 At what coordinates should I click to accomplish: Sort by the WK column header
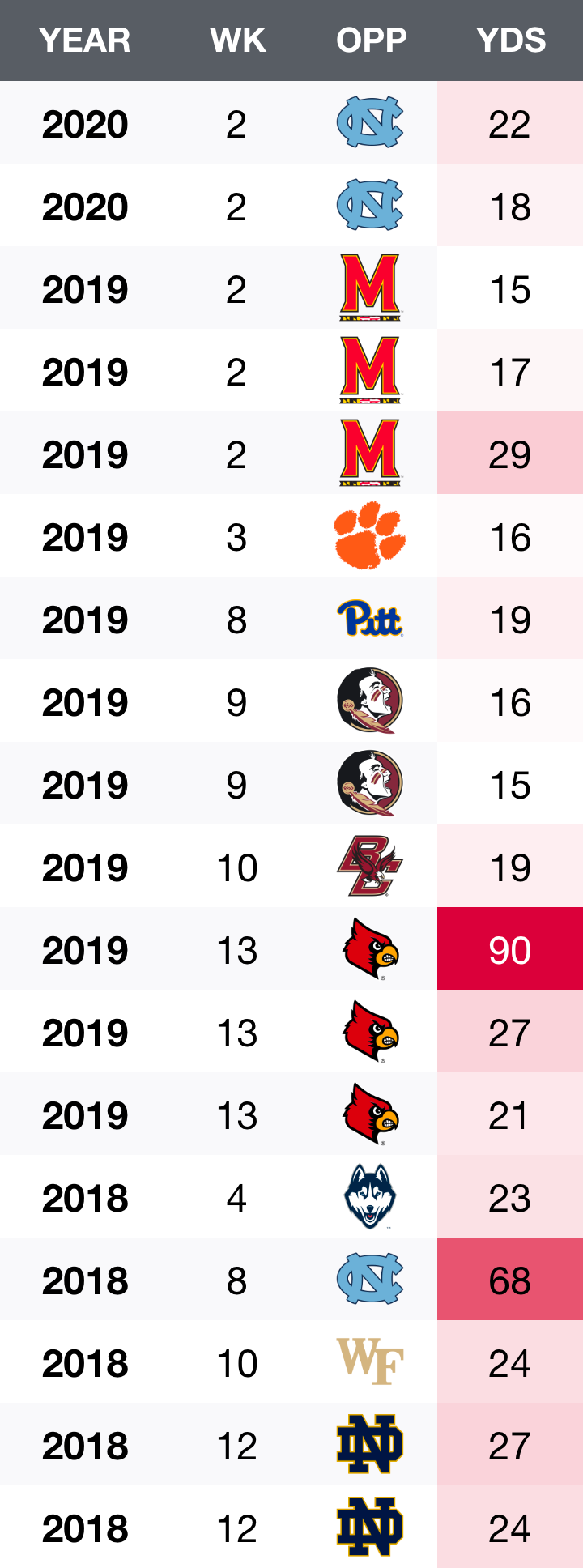237,40
